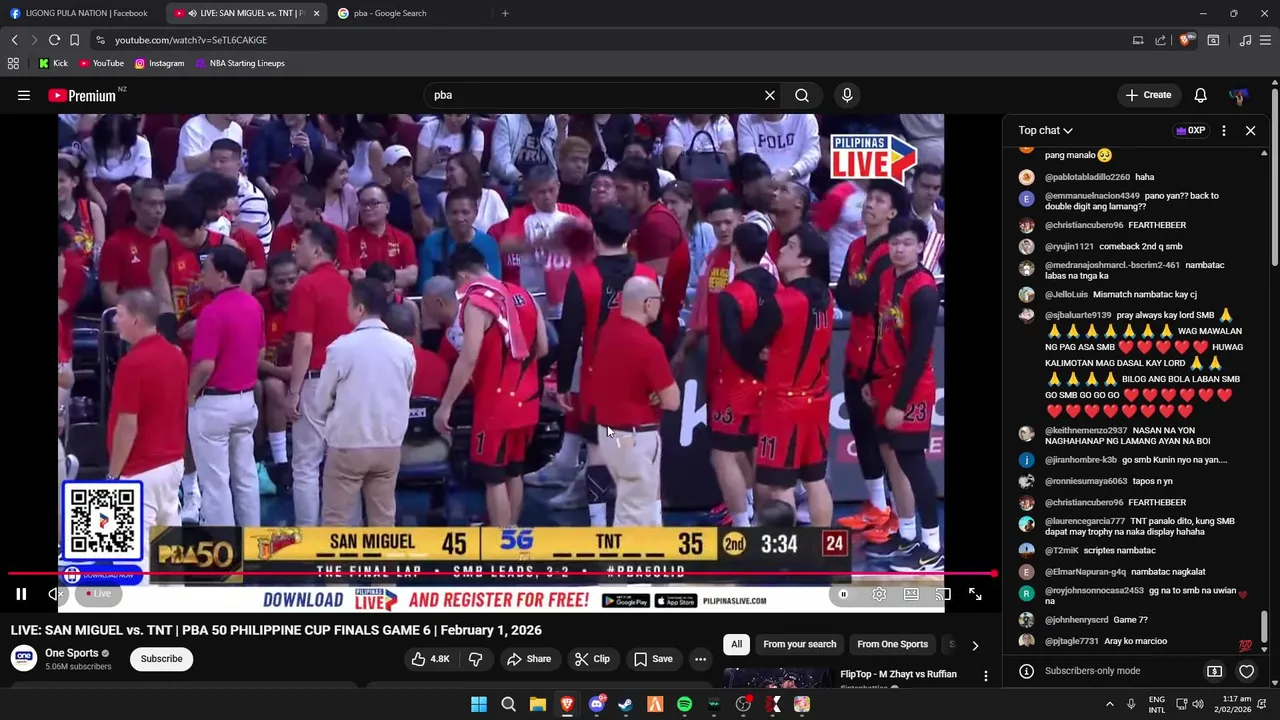Screen dimensions: 1280x720
Task: Clip this live stream
Action: point(592,659)
